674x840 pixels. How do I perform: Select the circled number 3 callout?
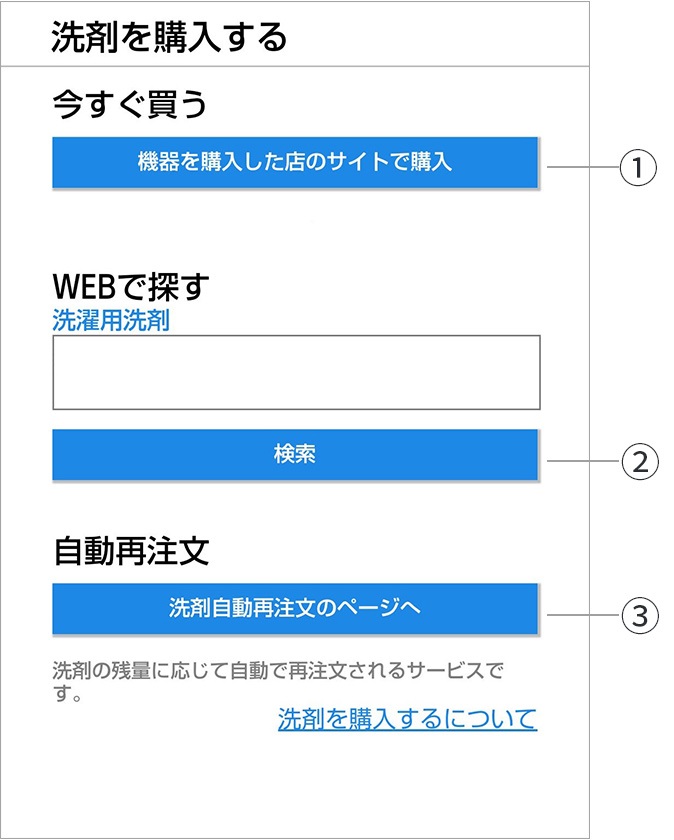(x=638, y=615)
